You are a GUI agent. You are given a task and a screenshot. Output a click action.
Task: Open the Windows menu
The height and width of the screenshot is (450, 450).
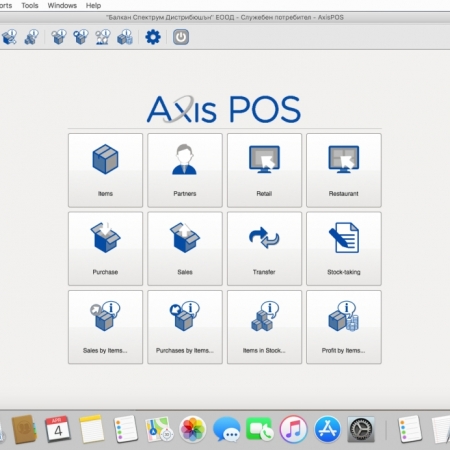pyautogui.click(x=62, y=5)
